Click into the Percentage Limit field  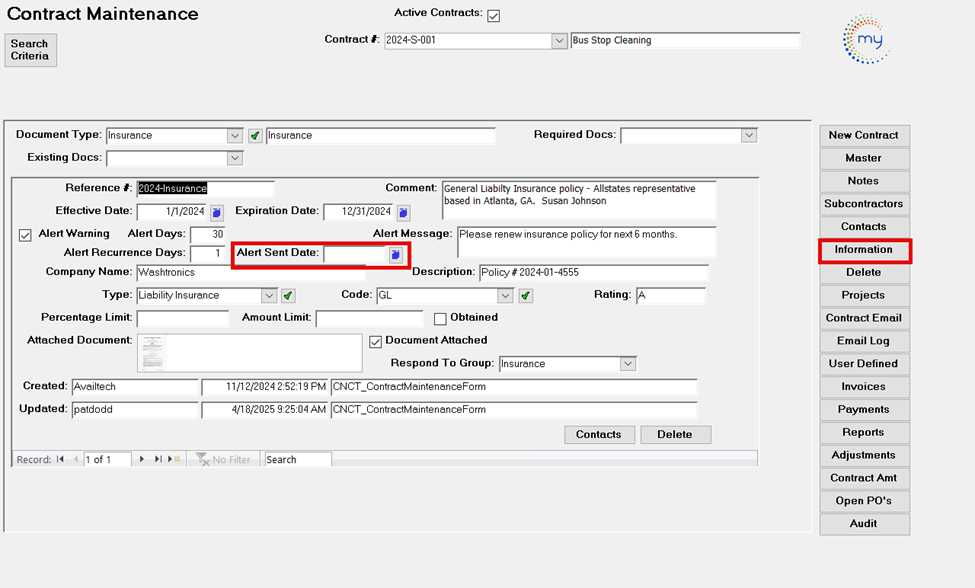[x=182, y=319]
